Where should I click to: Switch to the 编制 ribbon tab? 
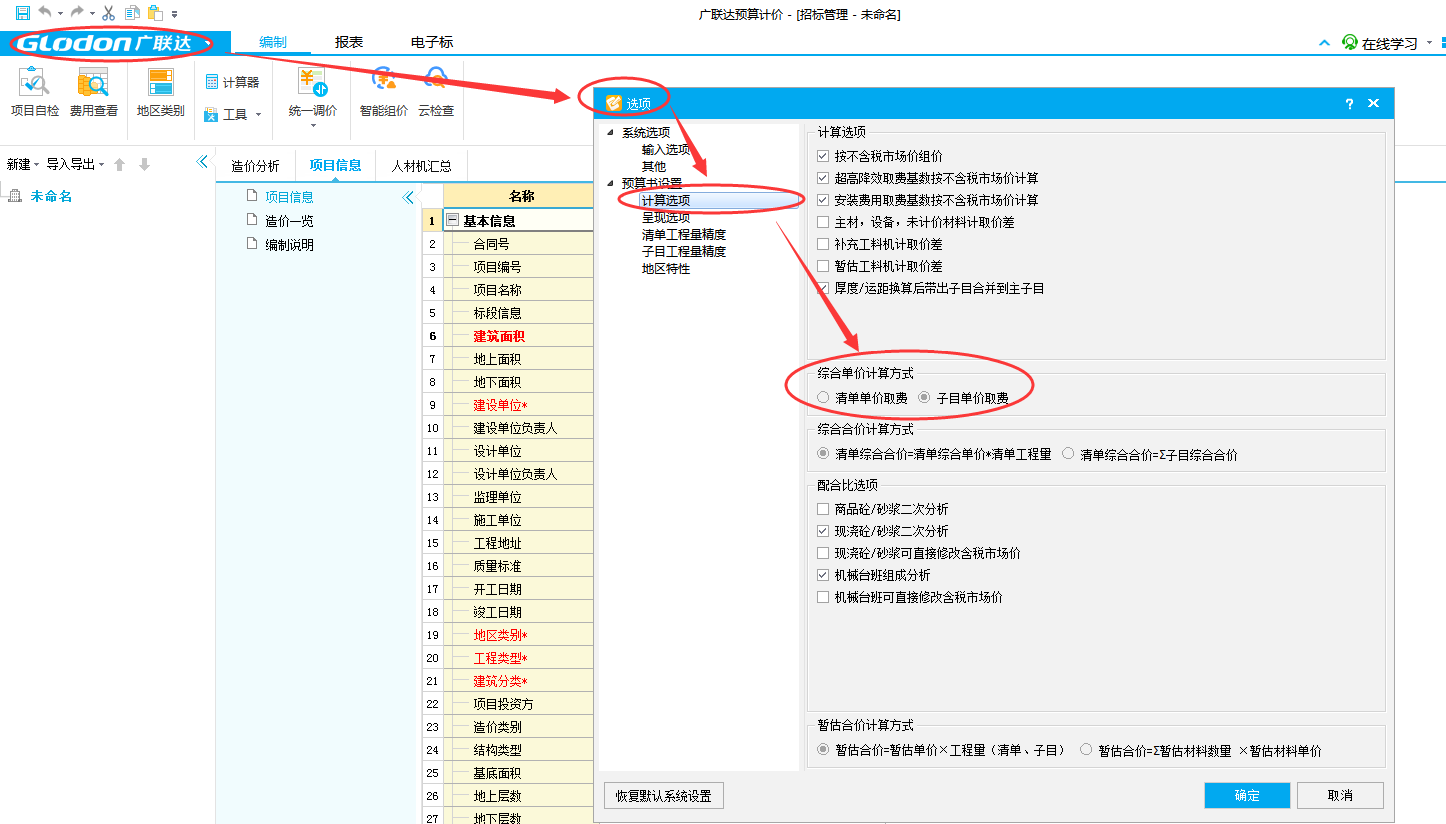(272, 42)
